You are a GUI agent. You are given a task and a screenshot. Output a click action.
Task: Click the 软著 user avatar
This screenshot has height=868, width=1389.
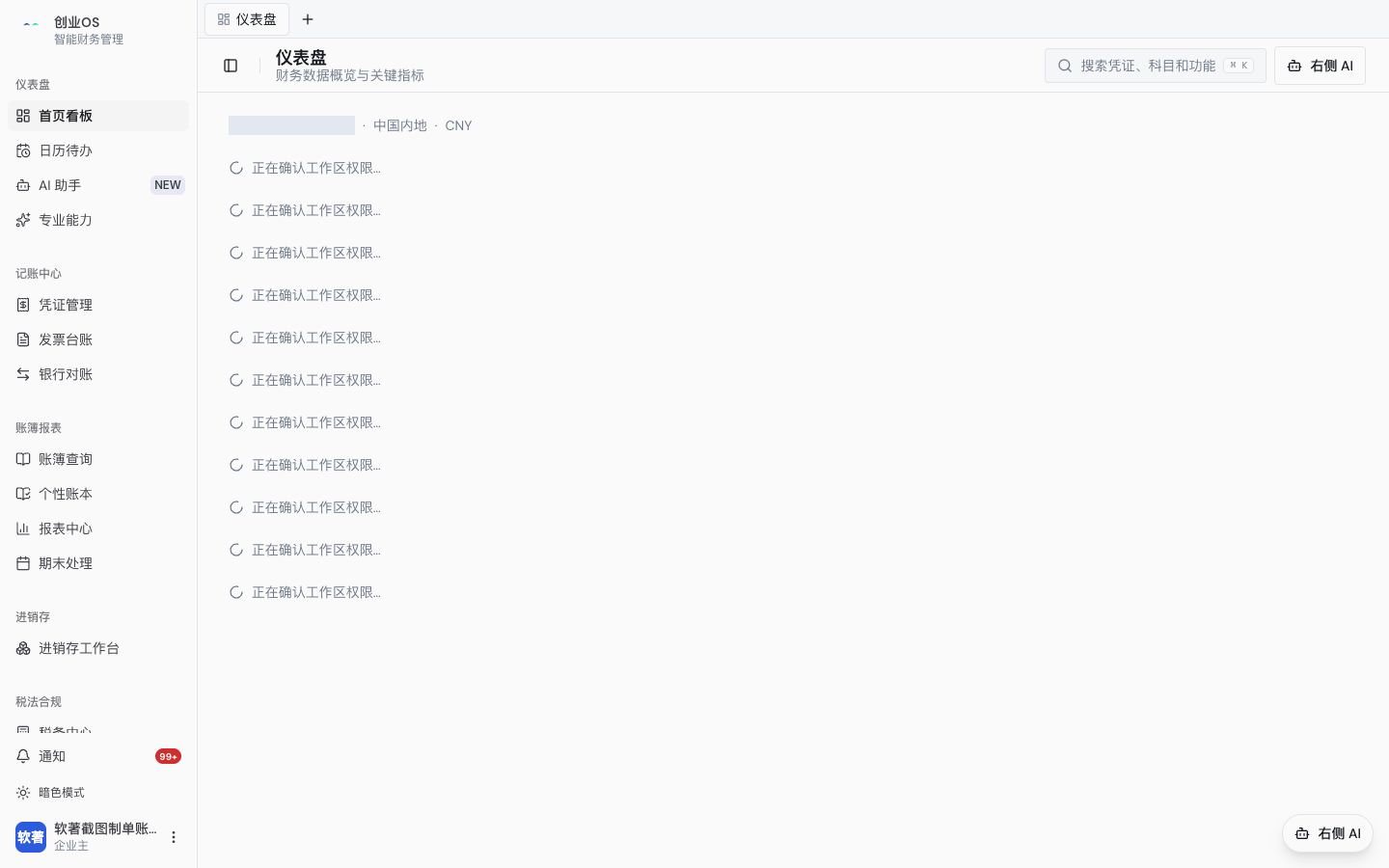point(31,837)
